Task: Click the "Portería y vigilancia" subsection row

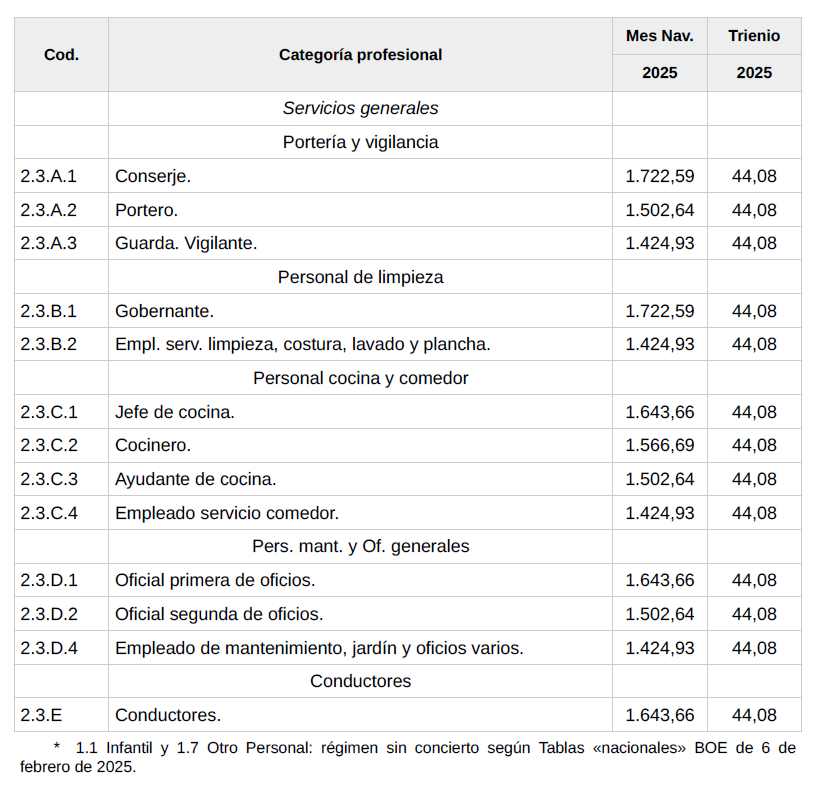Action: 360,142
